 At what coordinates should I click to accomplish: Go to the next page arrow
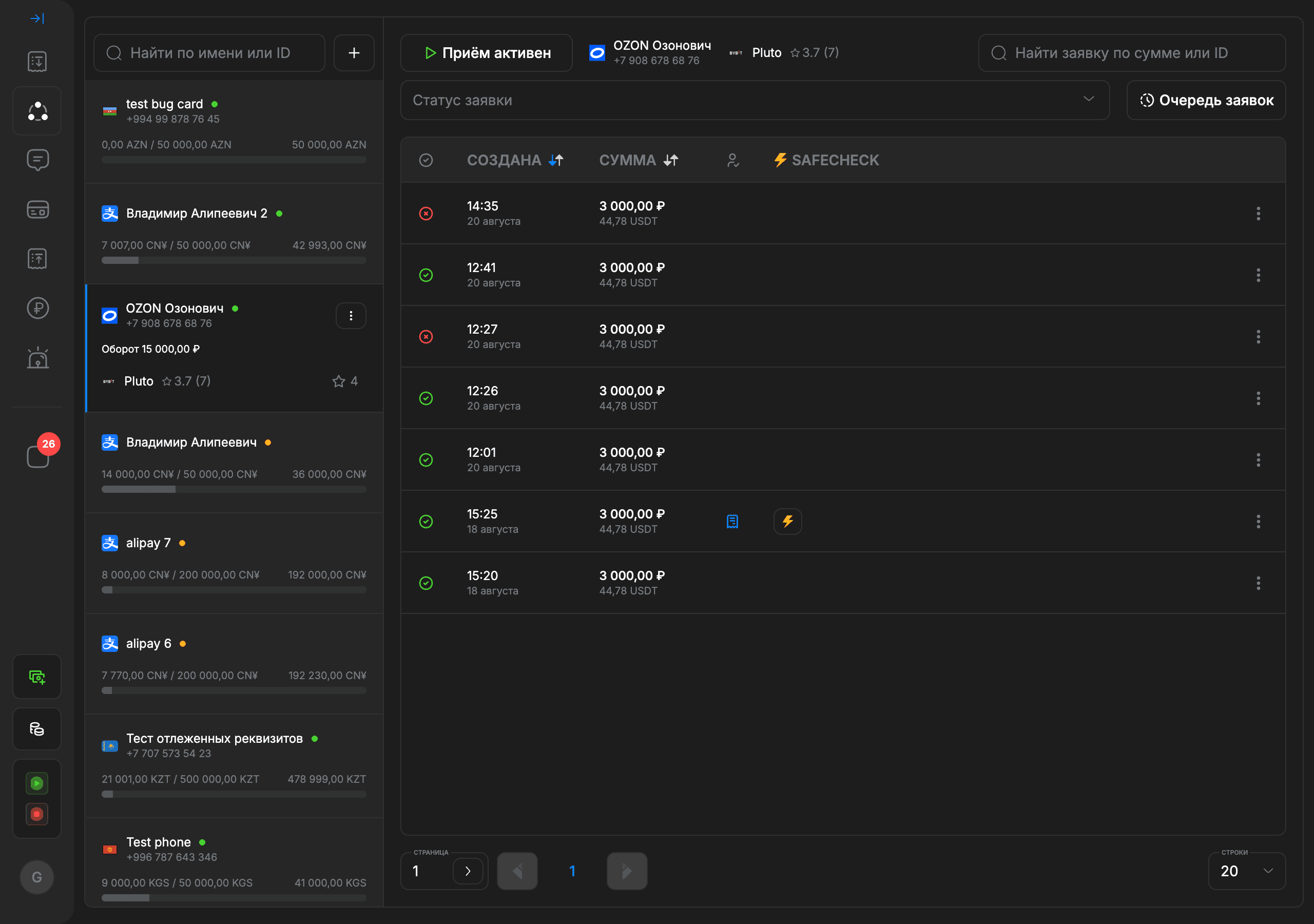(x=627, y=871)
